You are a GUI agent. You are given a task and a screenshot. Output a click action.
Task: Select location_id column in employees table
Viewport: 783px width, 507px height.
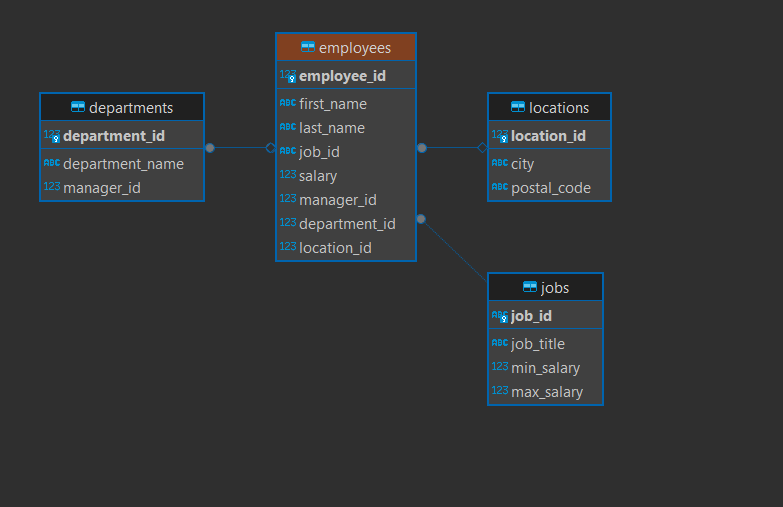click(x=346, y=247)
